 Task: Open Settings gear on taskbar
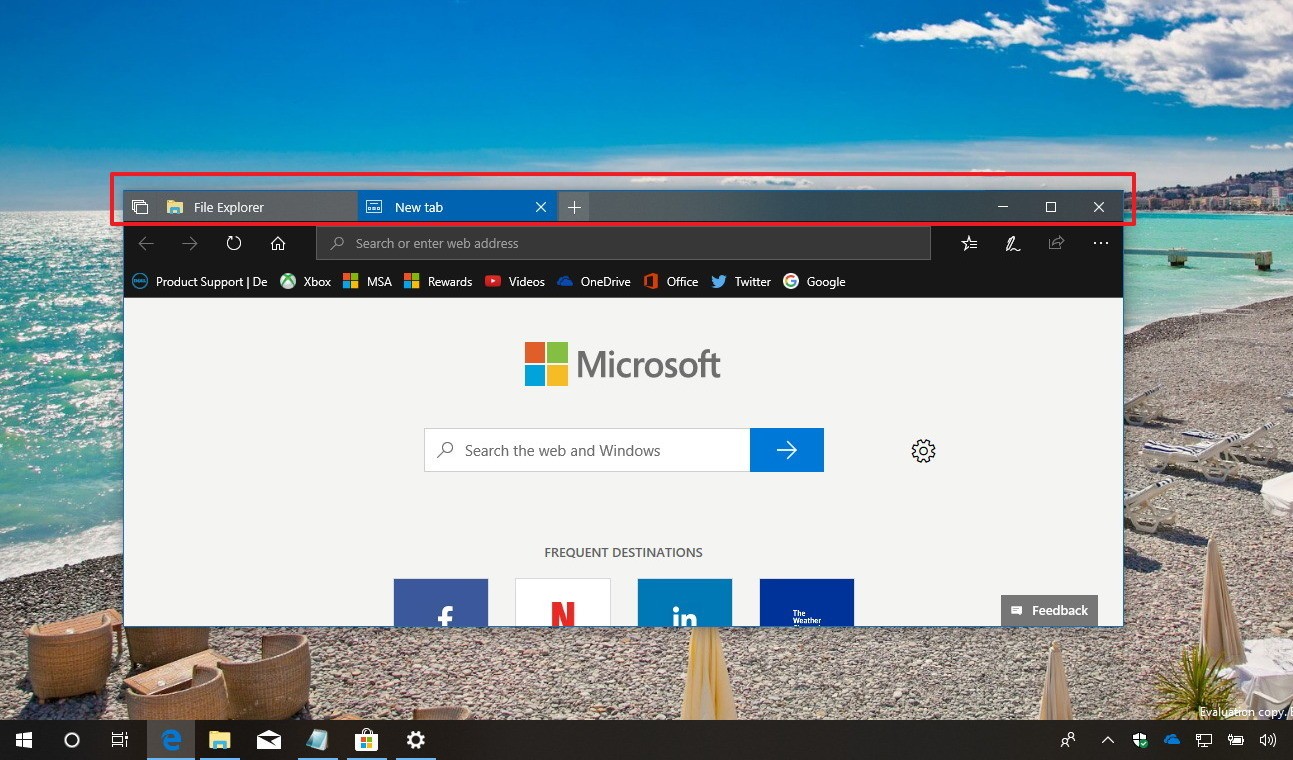[416, 740]
